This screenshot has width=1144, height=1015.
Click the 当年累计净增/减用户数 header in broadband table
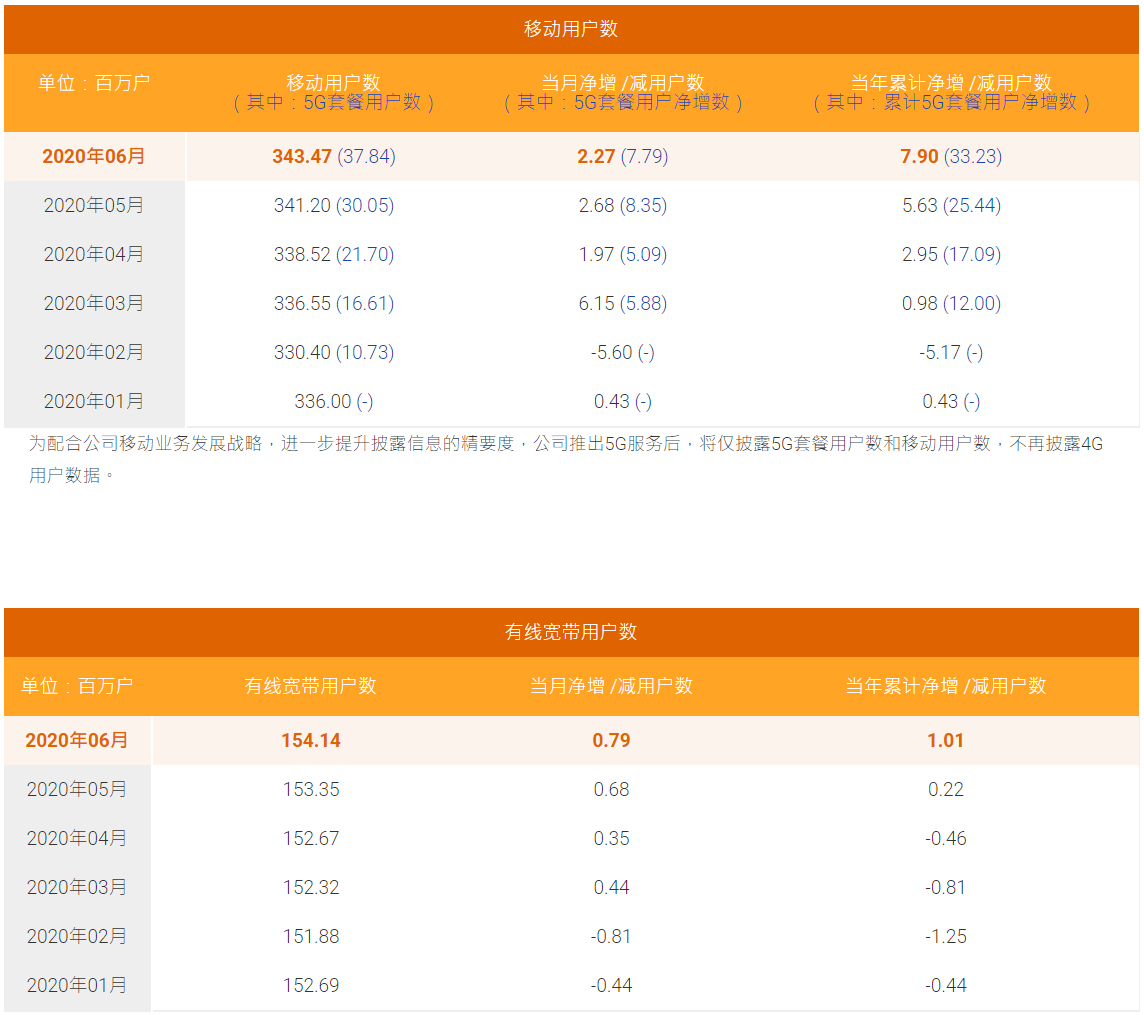[946, 686]
